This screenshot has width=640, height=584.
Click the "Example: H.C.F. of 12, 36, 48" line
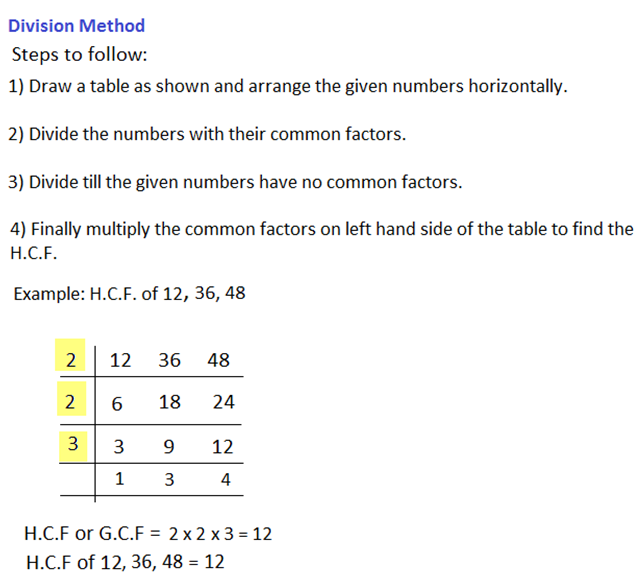click(x=130, y=294)
